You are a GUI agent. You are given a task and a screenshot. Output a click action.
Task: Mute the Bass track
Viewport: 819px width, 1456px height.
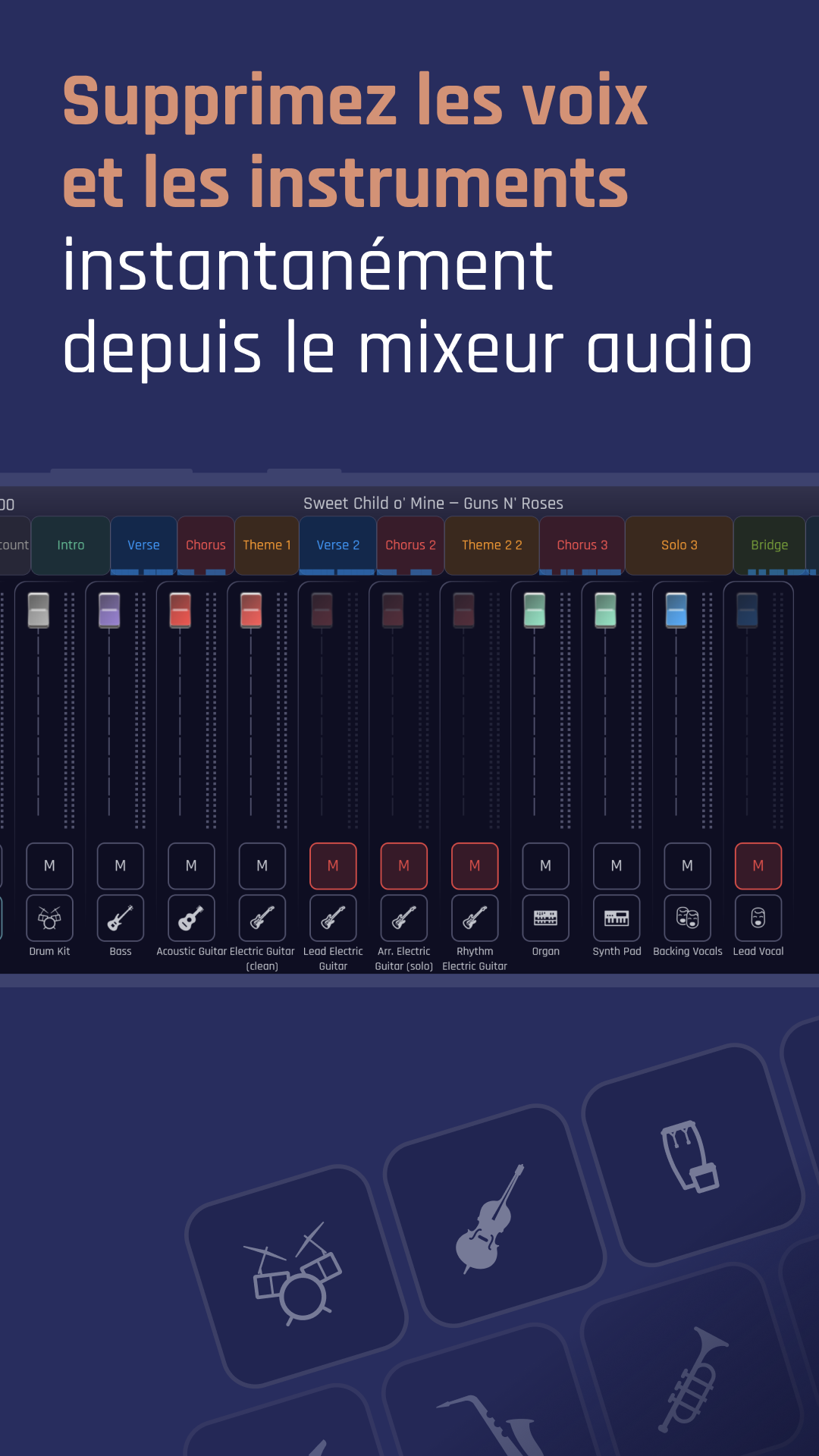coord(121,866)
